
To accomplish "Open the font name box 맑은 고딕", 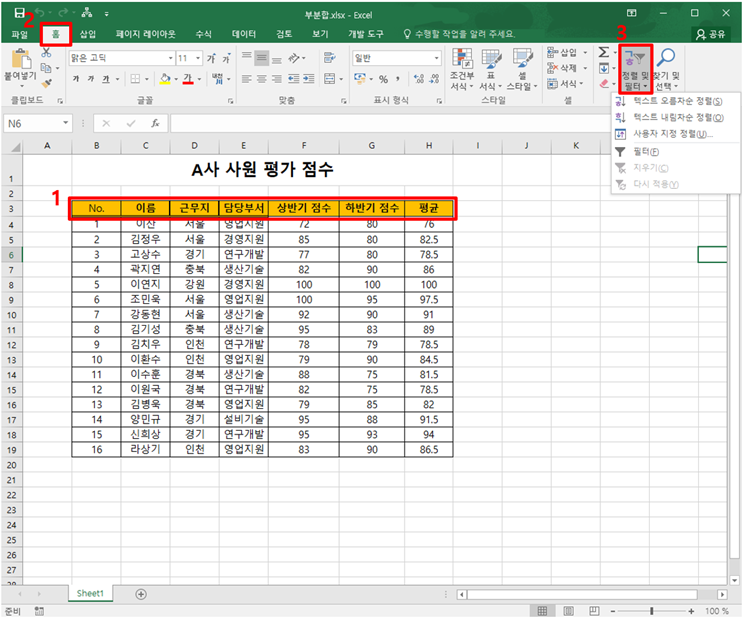I will pyautogui.click(x=122, y=58).
